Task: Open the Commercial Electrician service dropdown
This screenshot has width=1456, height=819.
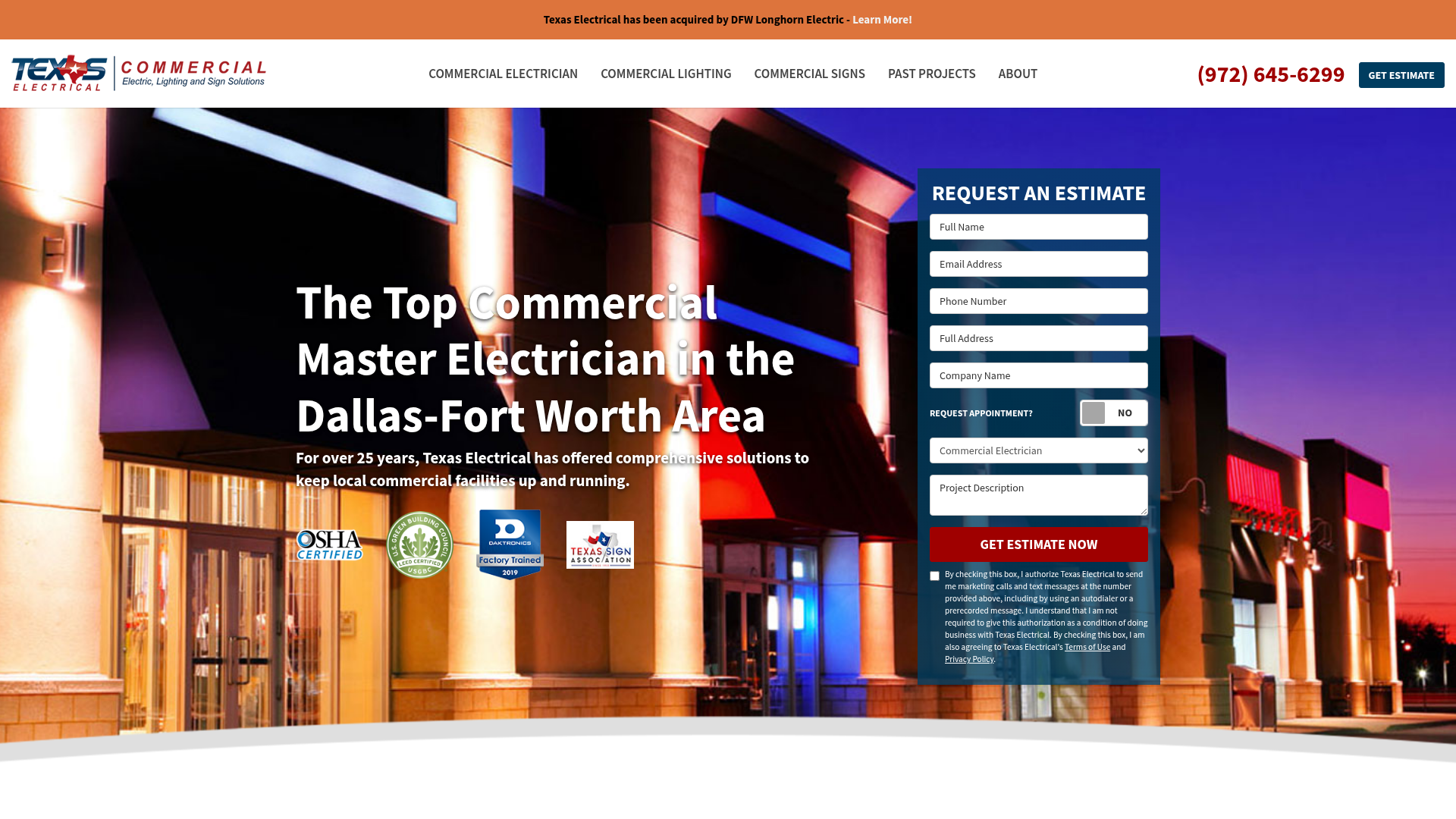Action: tap(1038, 450)
